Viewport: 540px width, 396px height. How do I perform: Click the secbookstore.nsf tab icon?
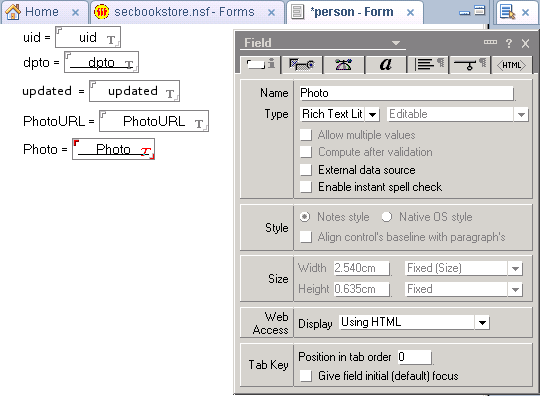(x=102, y=12)
